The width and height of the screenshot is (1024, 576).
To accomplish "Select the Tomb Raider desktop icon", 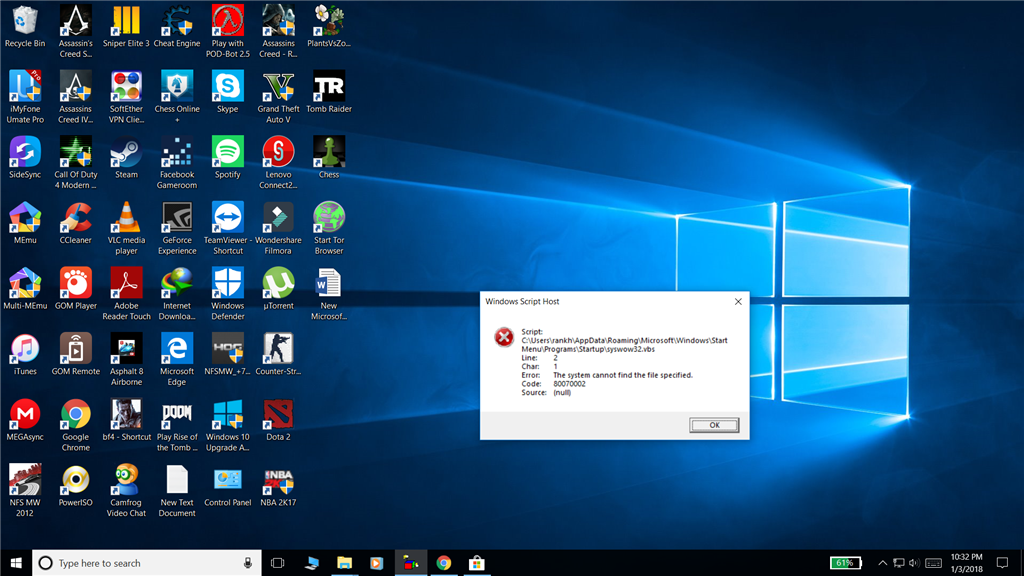I will [x=329, y=92].
